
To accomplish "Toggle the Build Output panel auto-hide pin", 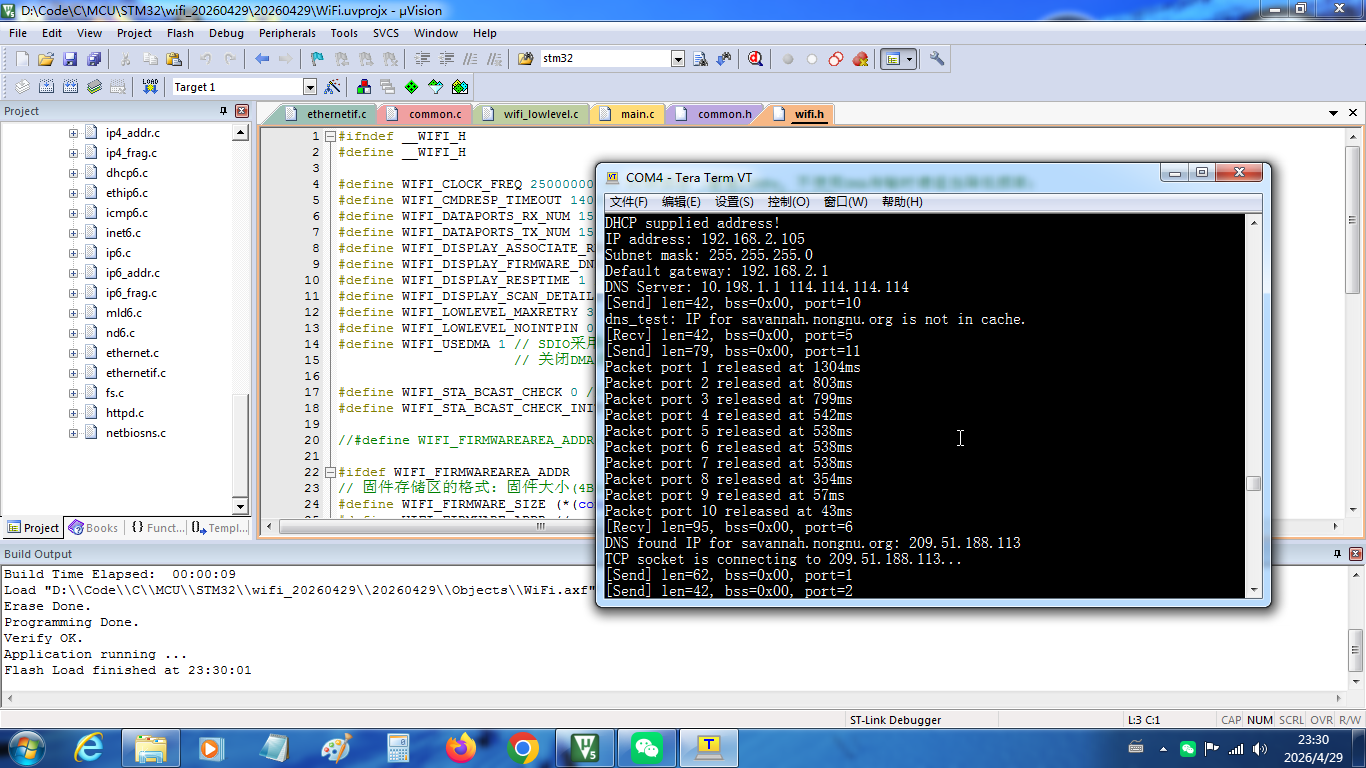I will point(1338,554).
